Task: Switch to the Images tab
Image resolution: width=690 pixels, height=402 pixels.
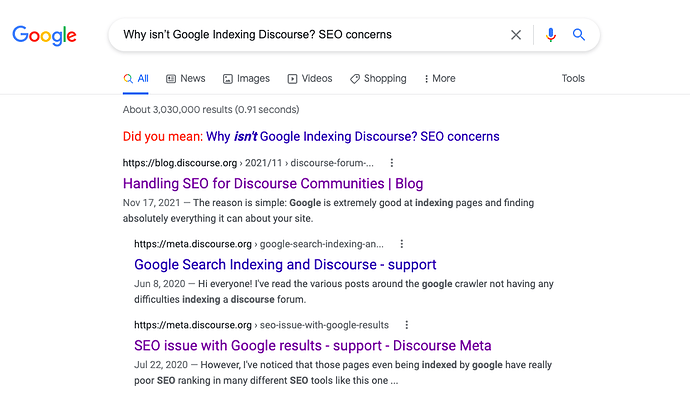Action: click(x=246, y=79)
